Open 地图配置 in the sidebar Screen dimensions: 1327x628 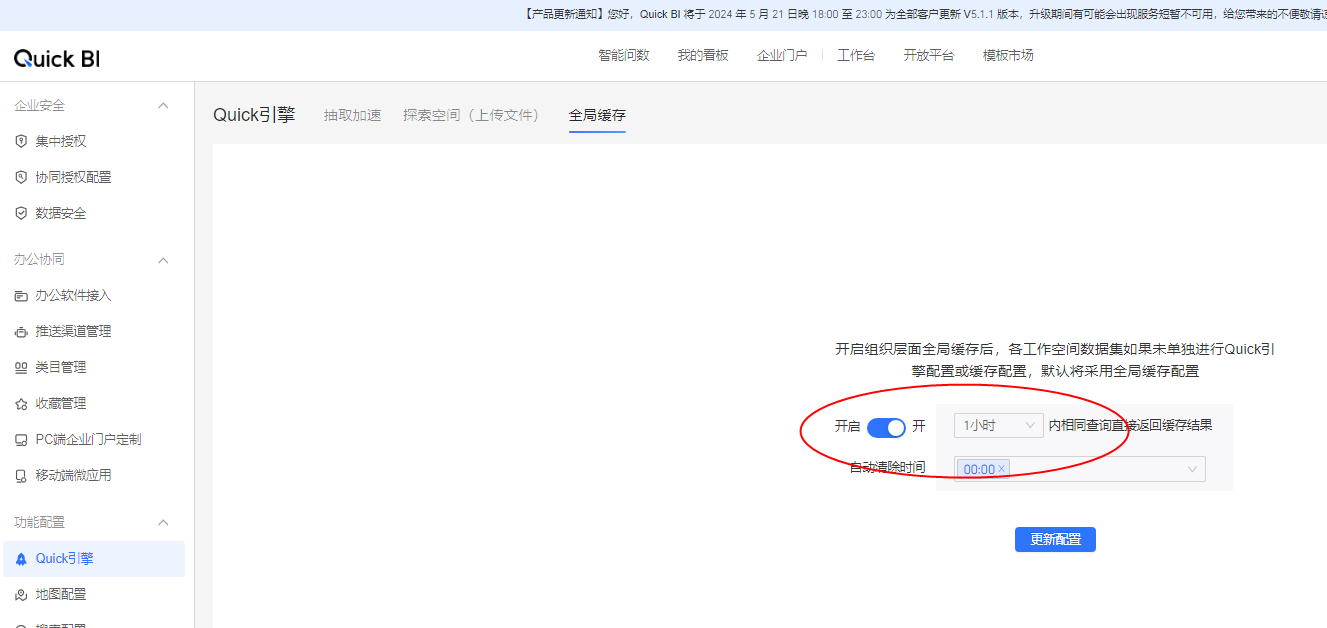point(61,595)
